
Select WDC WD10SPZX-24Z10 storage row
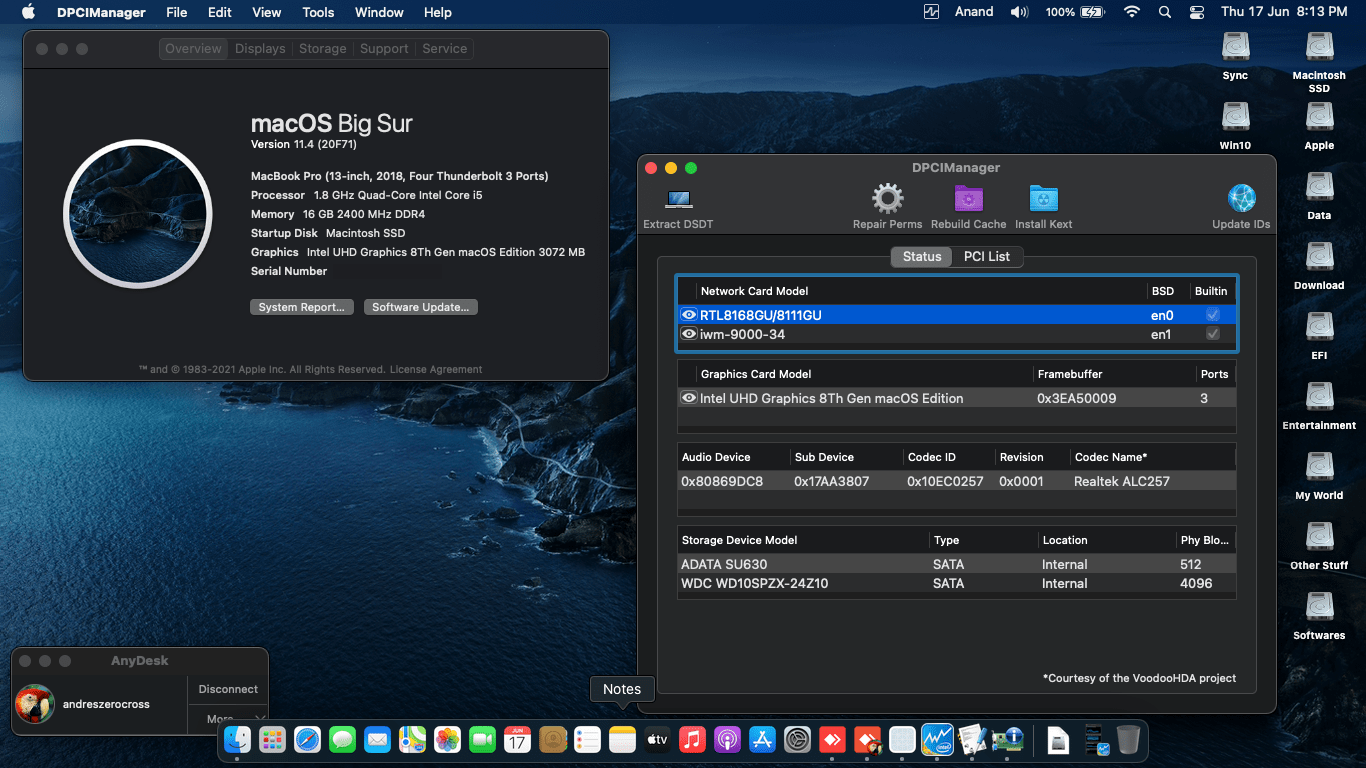[957, 583]
